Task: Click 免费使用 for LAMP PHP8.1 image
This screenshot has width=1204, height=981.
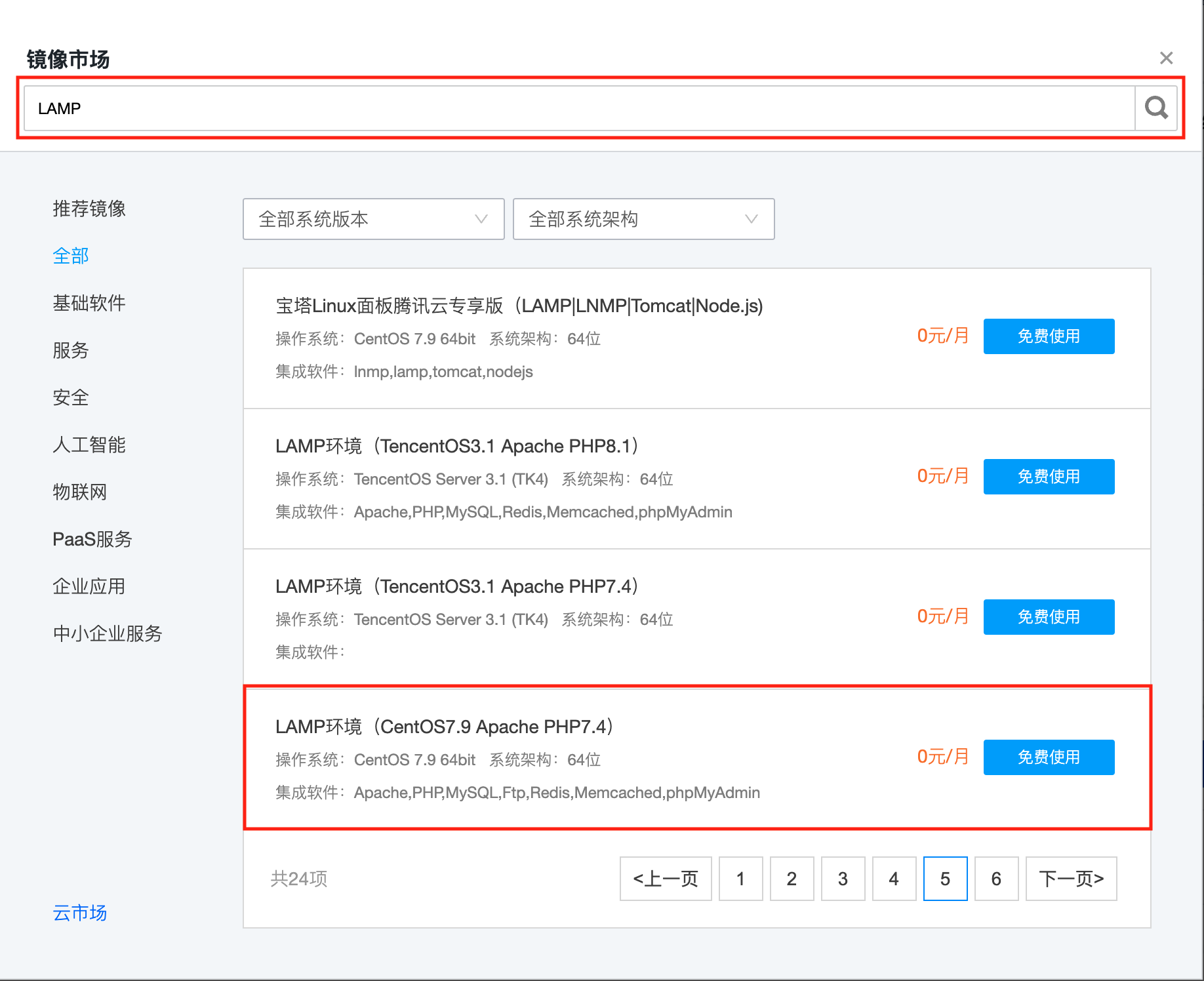Action: [1049, 477]
